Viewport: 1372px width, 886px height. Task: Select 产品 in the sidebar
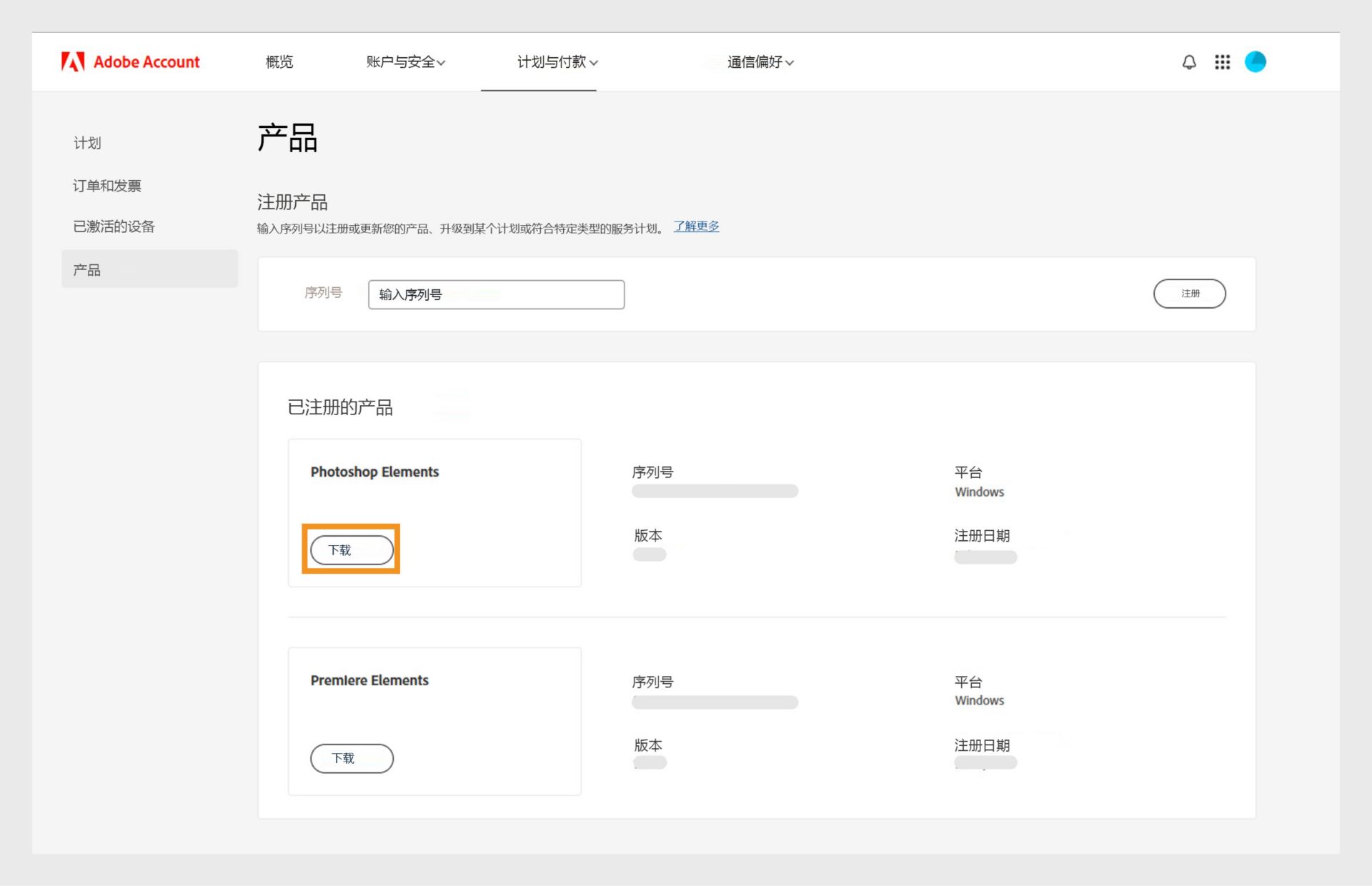pyautogui.click(x=87, y=270)
